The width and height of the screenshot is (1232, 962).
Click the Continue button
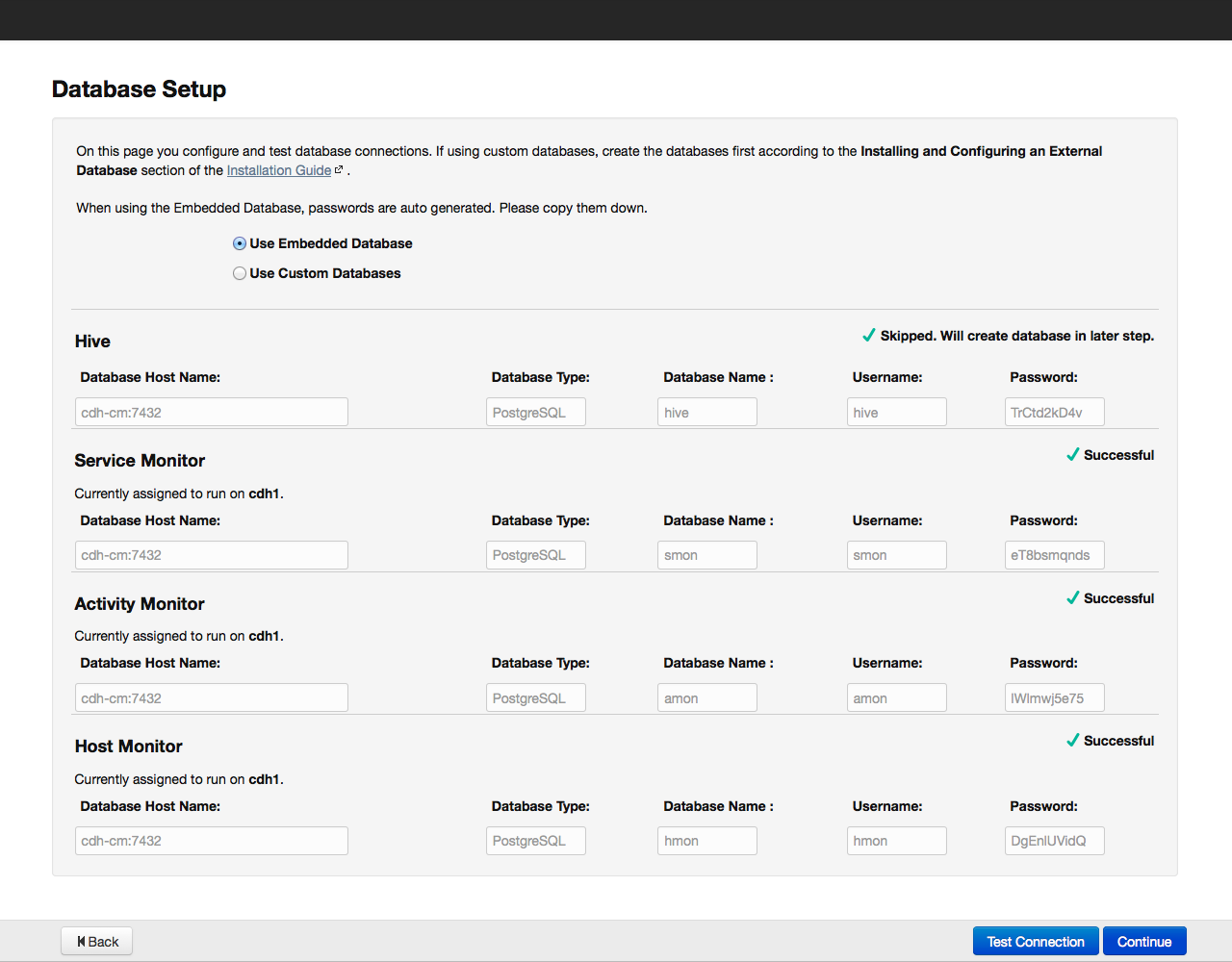coord(1144,942)
